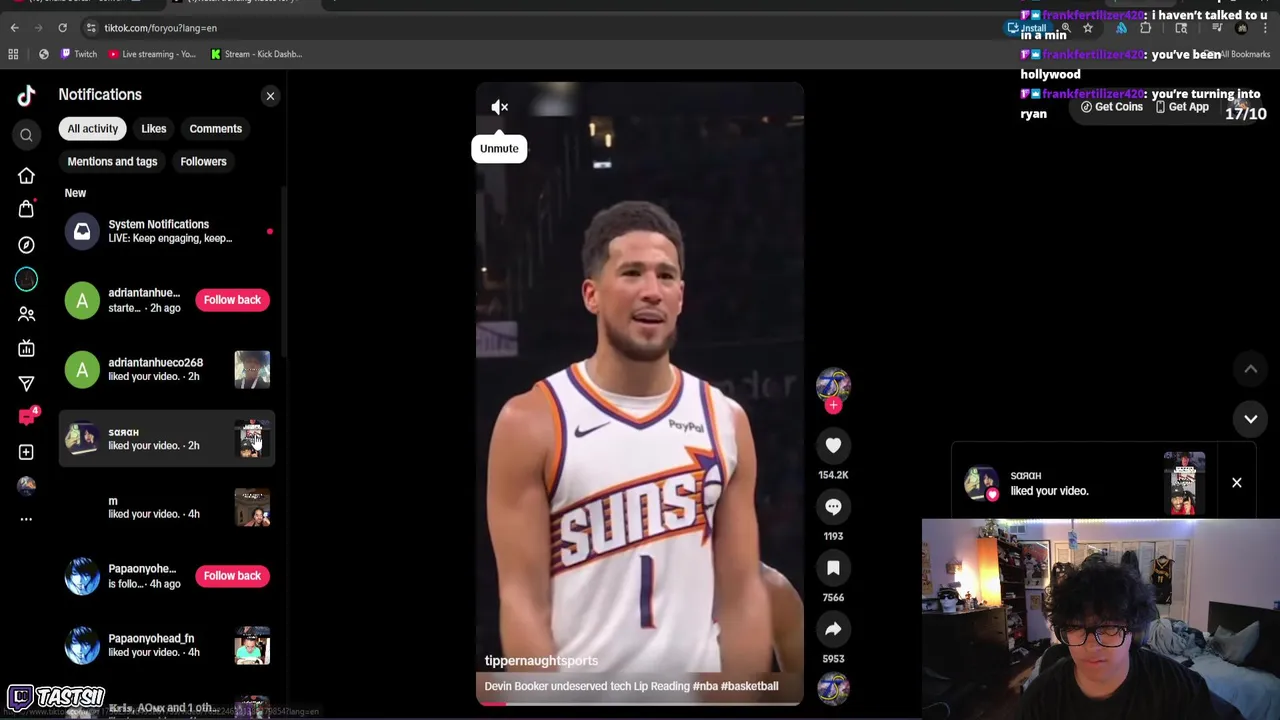Open adriantanhueco268 liked your video row
This screenshot has height=720, width=1280.
[x=166, y=370]
